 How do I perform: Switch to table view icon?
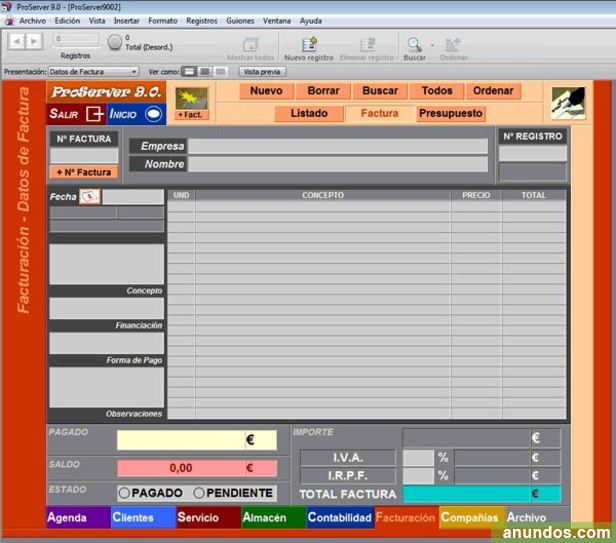[x=221, y=72]
